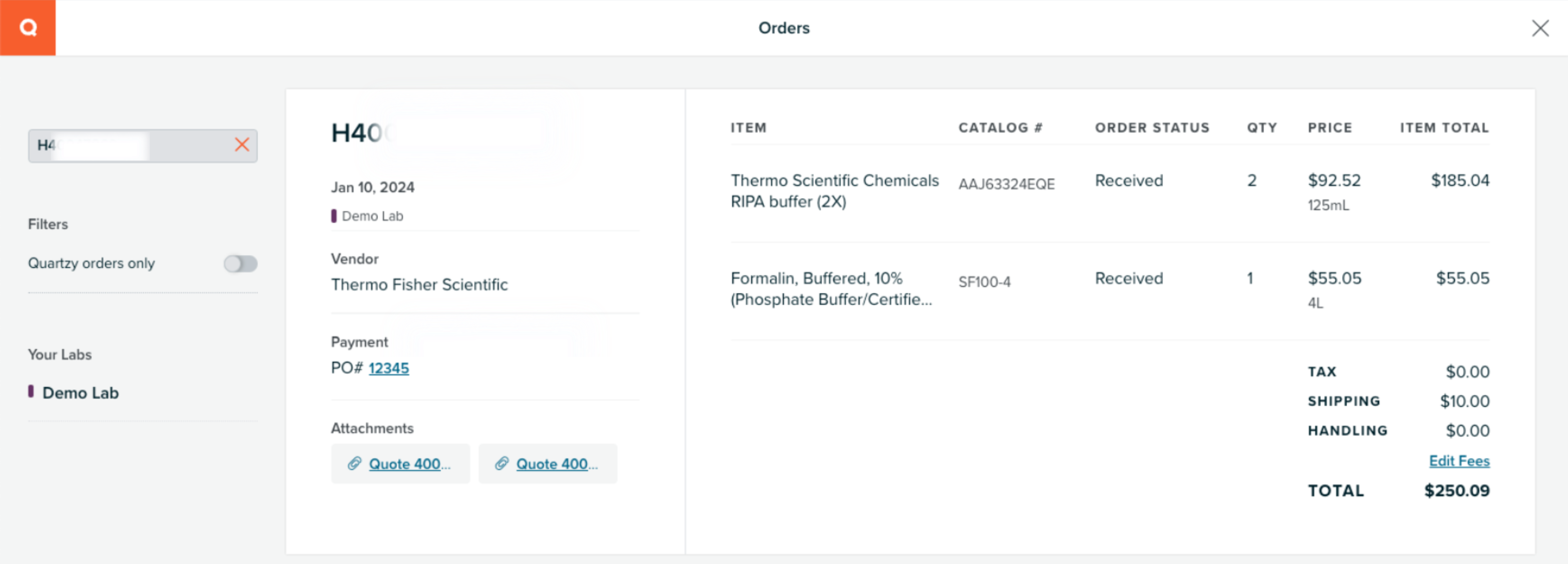This screenshot has height=564, width=1568.
Task: Click the vendor name Thermo Fisher Scientific
Action: tap(419, 284)
